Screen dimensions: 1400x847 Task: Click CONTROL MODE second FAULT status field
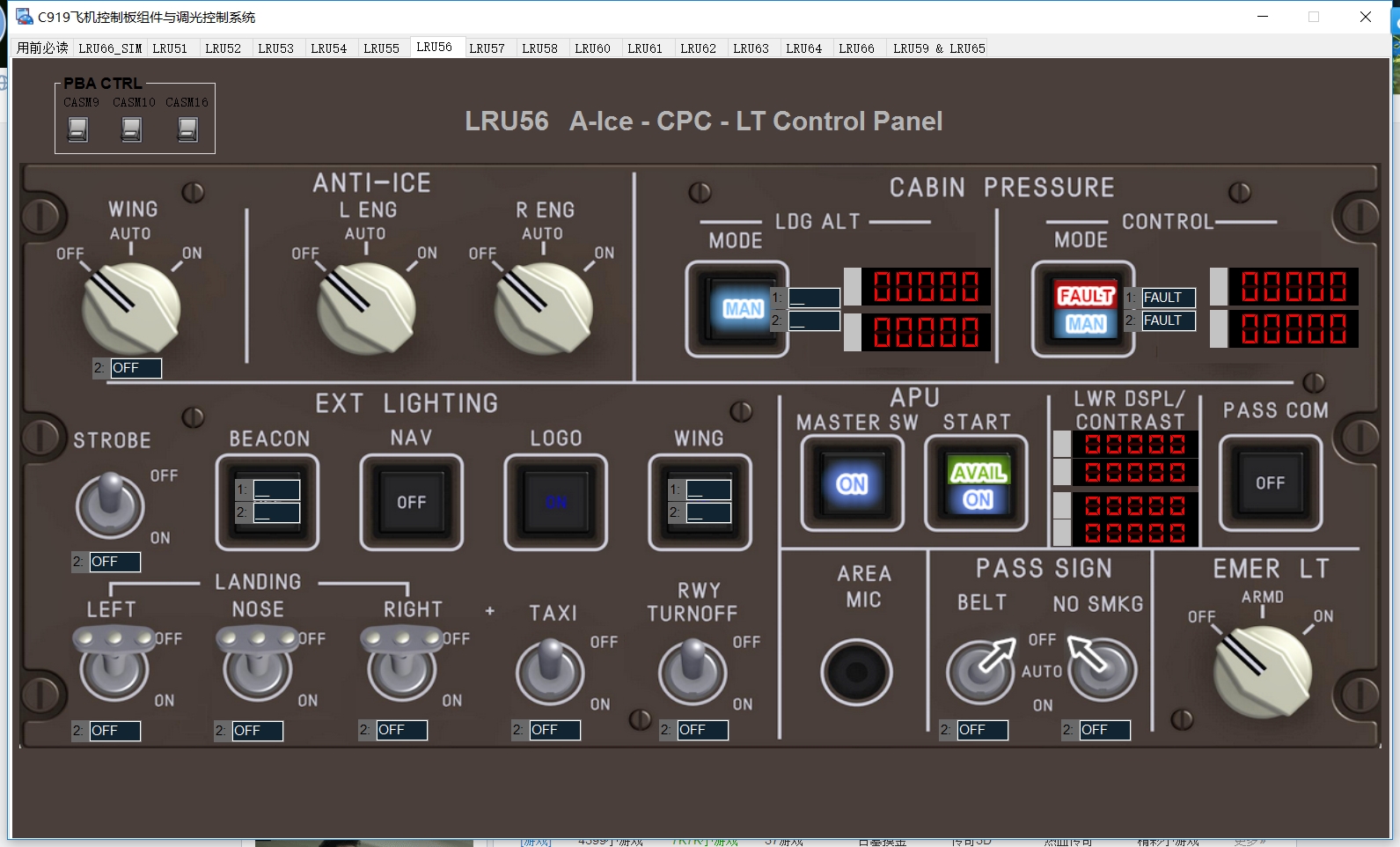click(x=1169, y=320)
